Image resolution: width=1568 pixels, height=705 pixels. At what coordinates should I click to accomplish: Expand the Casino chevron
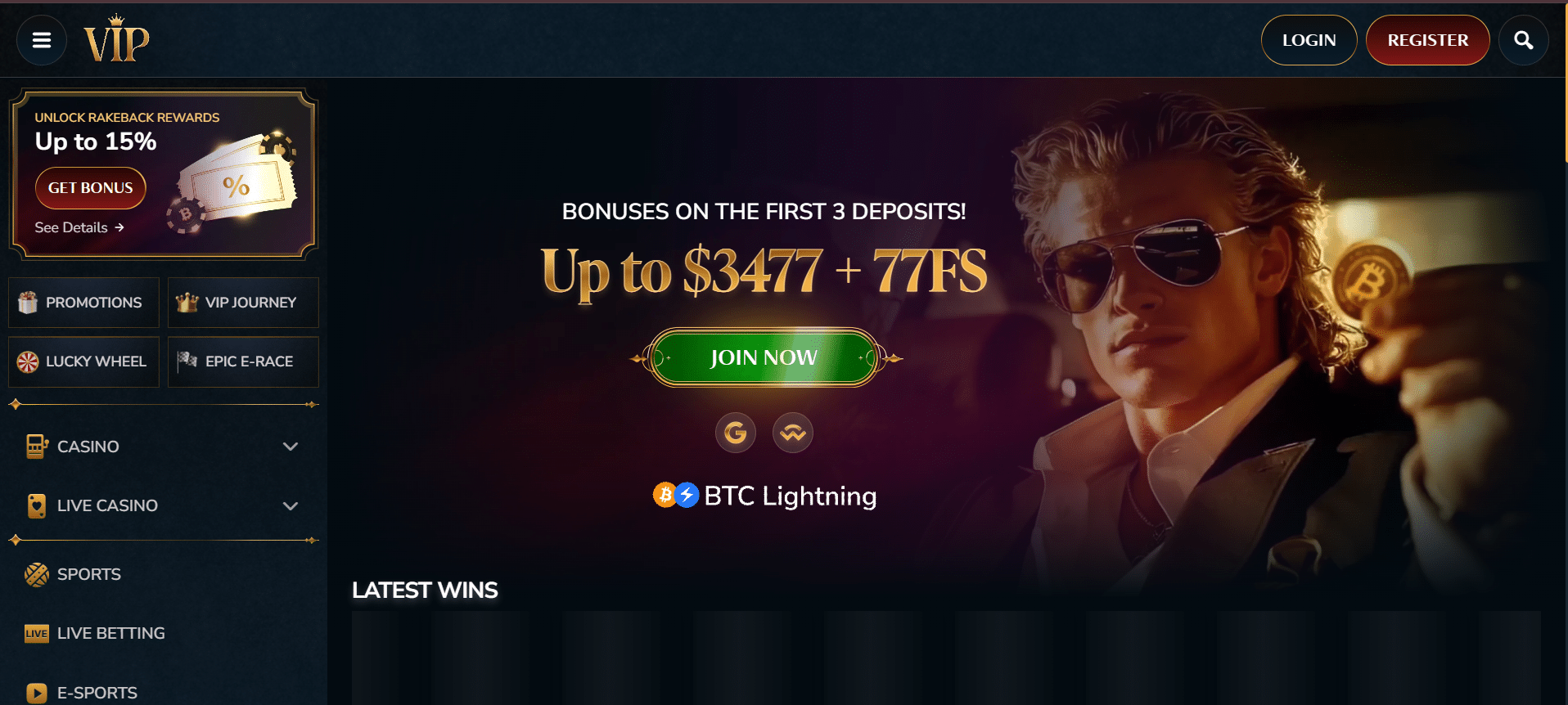(x=291, y=447)
